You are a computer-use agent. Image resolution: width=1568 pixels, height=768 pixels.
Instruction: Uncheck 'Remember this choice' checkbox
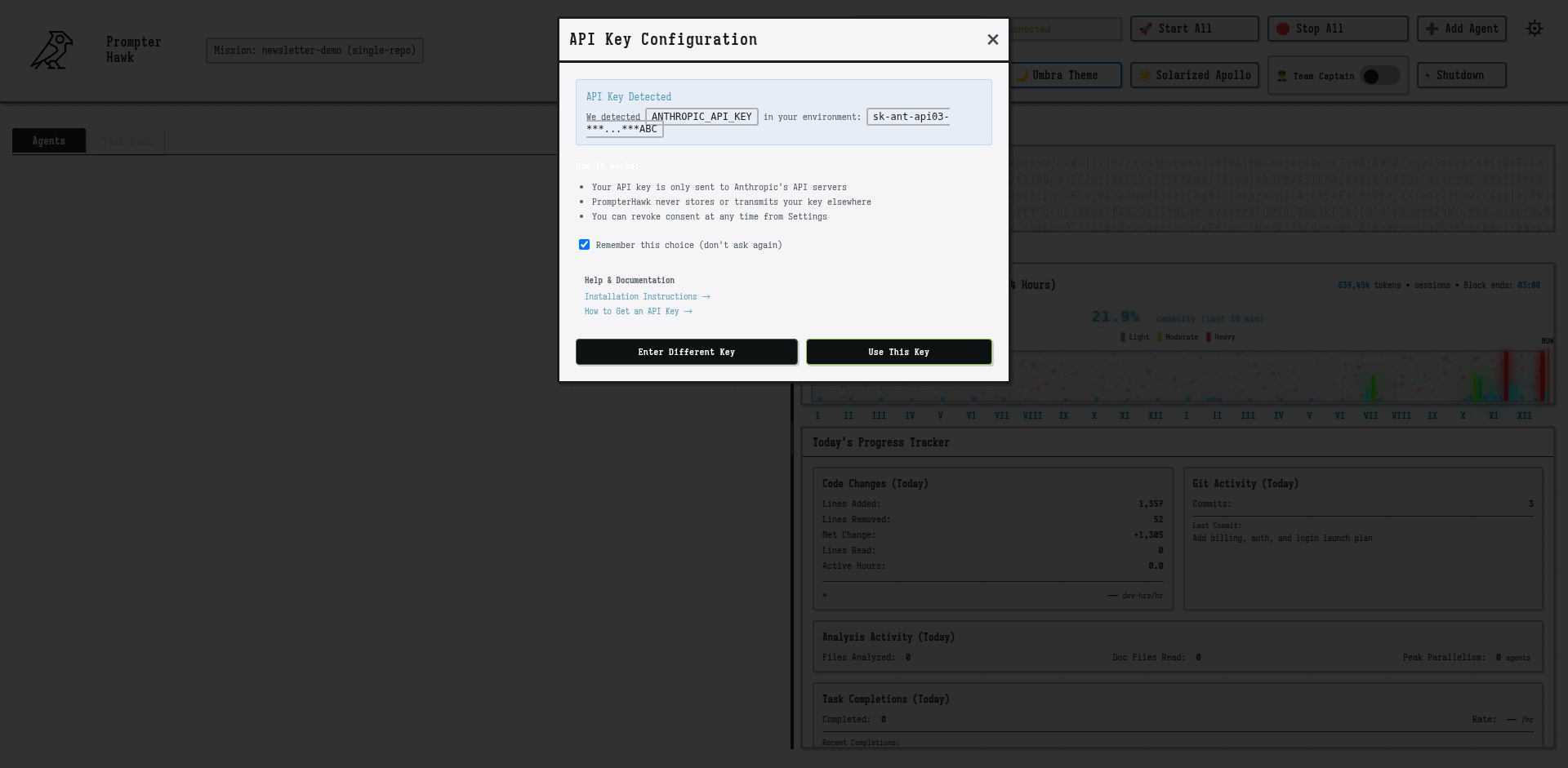pos(584,244)
